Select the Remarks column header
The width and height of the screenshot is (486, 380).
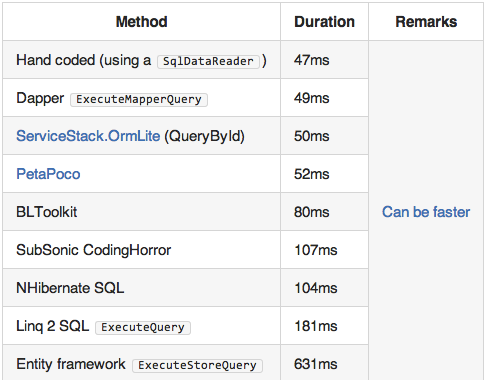[x=426, y=22]
